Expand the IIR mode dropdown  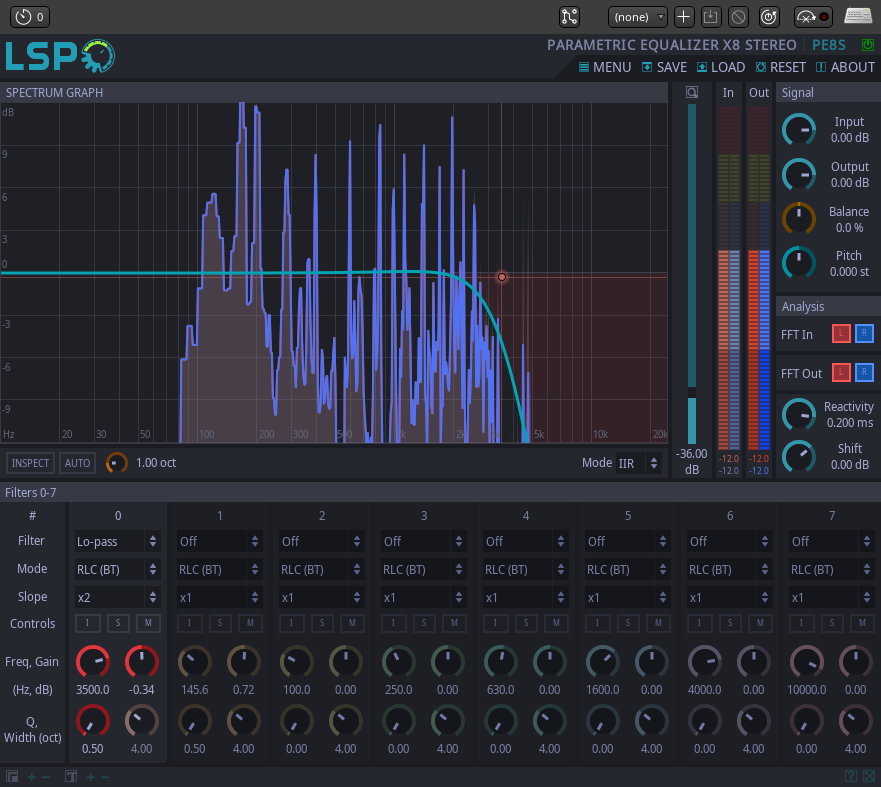(639, 463)
